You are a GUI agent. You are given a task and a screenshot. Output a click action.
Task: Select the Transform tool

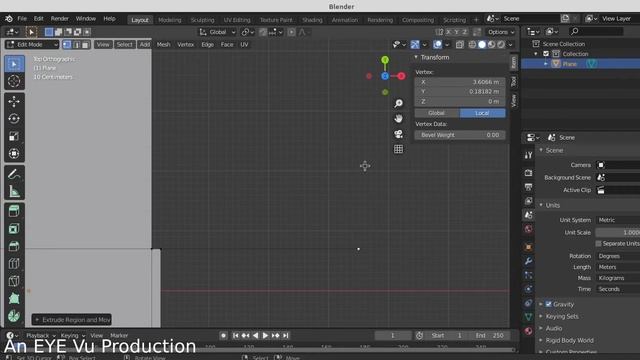pos(14,153)
